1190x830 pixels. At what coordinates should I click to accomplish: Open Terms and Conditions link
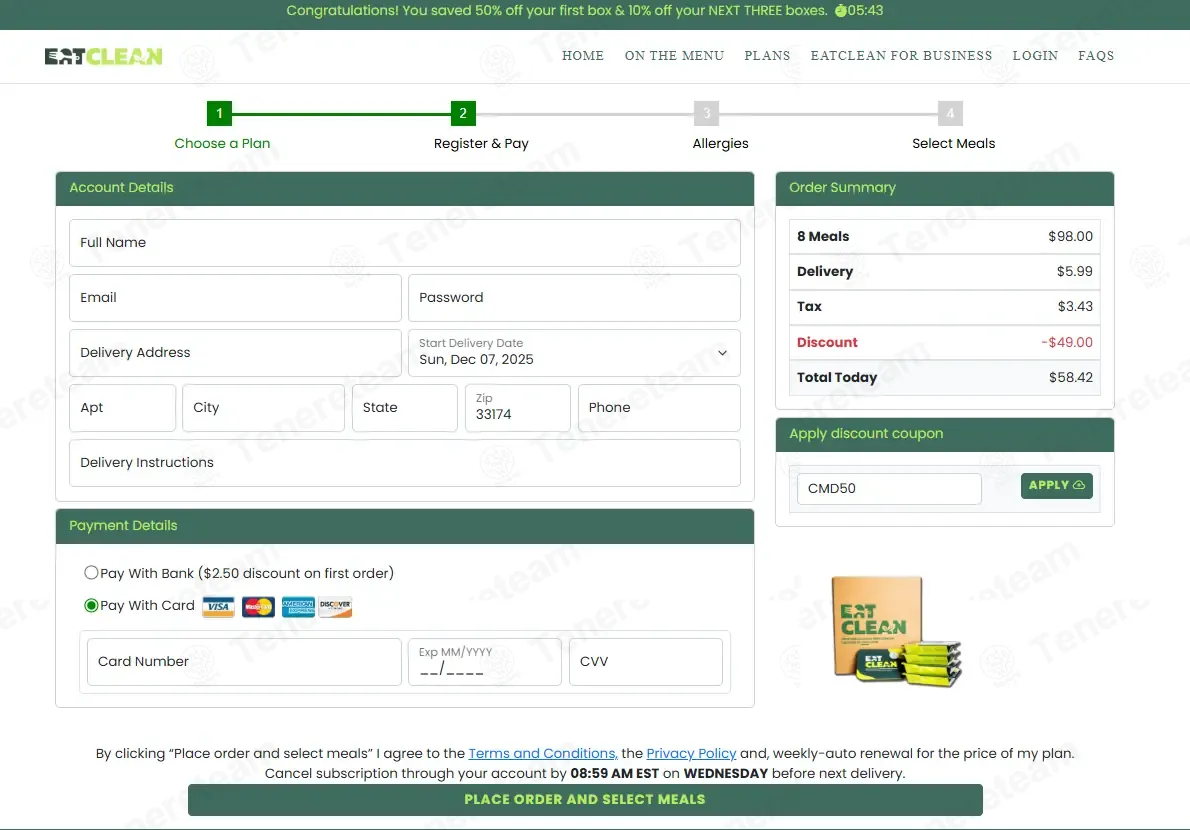[x=543, y=753]
